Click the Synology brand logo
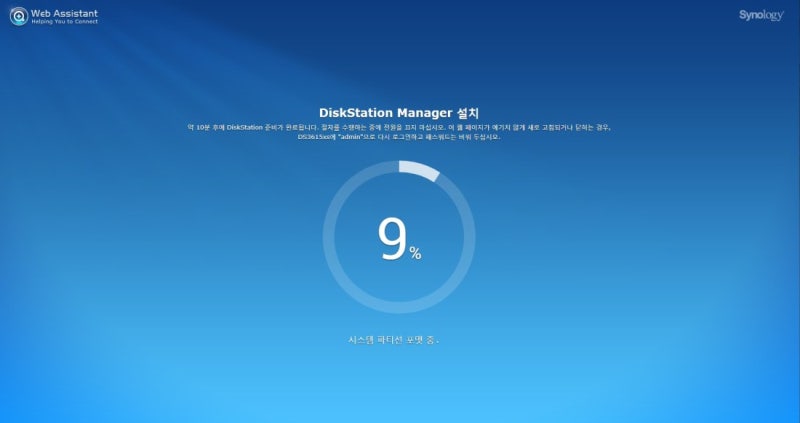This screenshot has height=423, width=800. pos(761,15)
